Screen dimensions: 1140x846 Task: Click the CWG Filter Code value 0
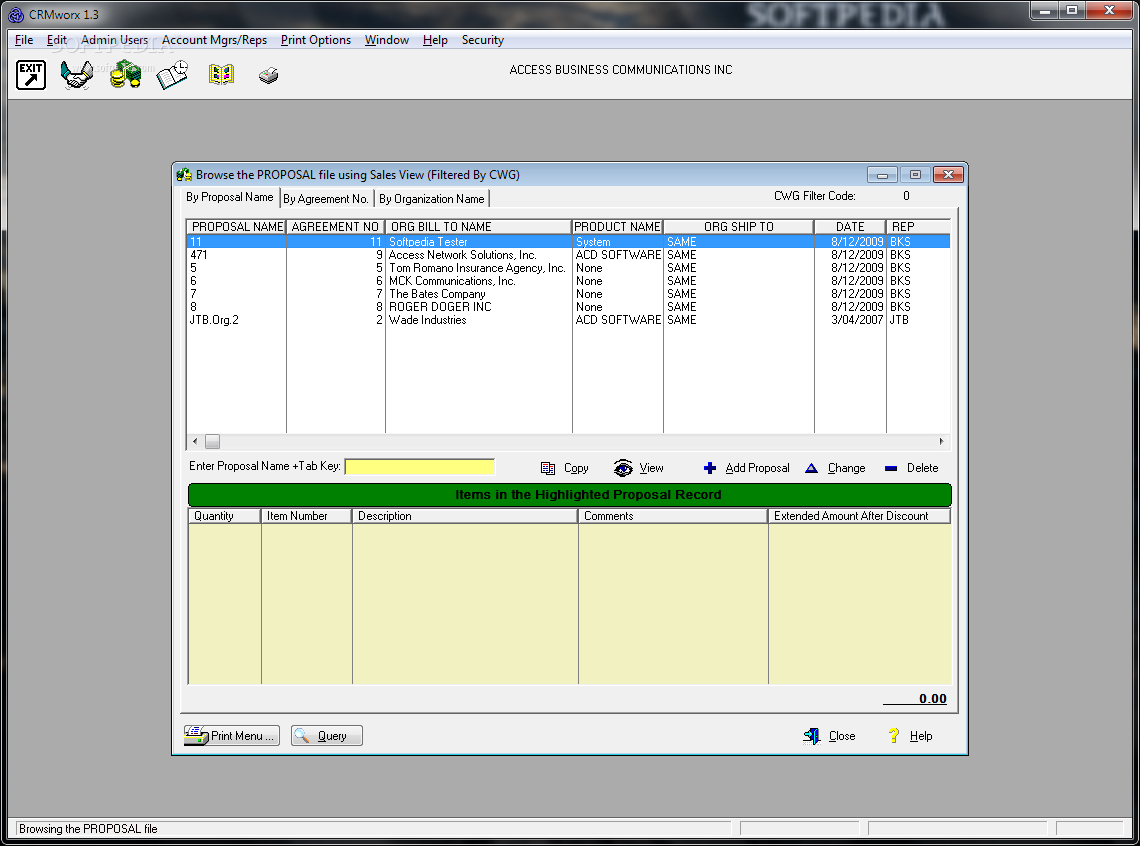907,196
